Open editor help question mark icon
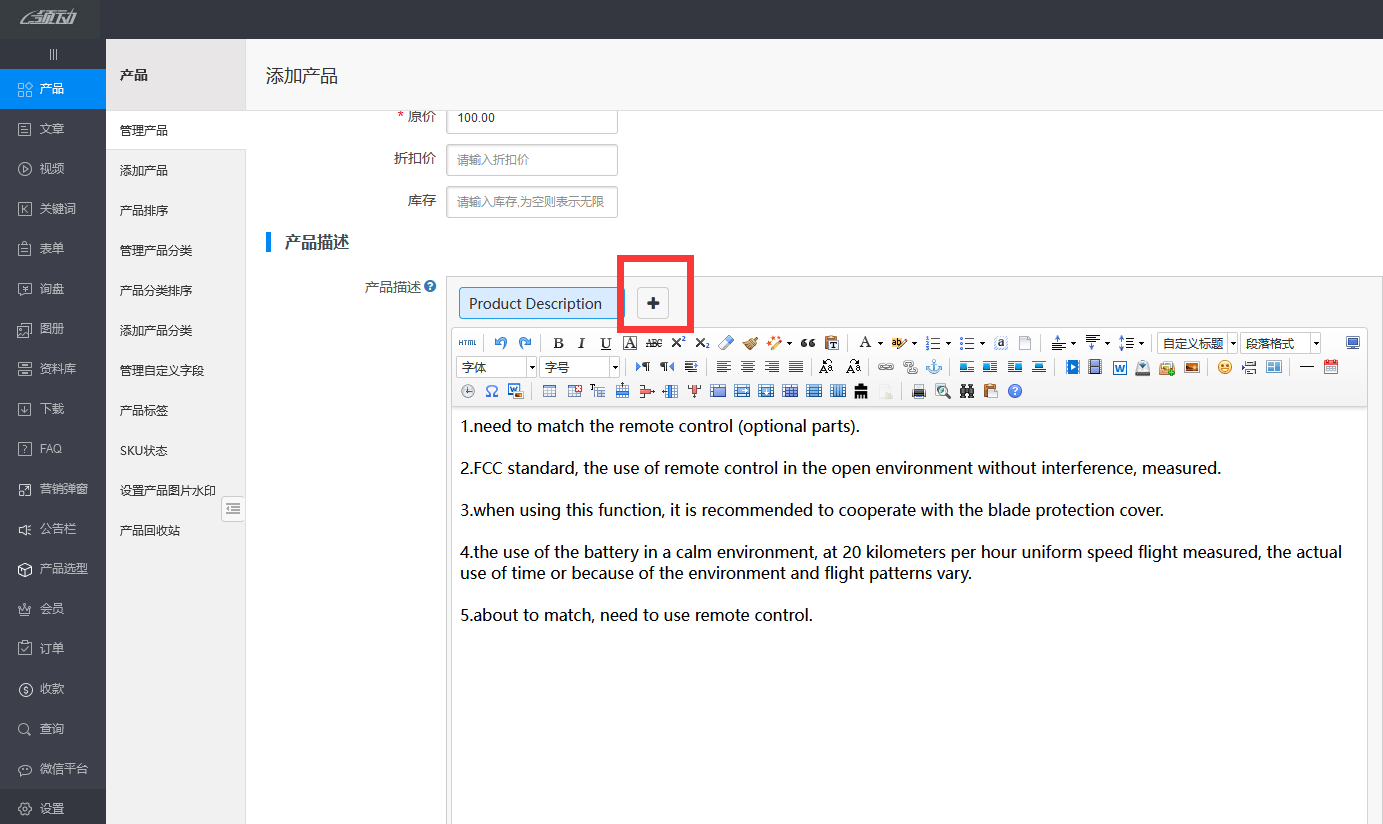1383x824 pixels. [x=1015, y=391]
